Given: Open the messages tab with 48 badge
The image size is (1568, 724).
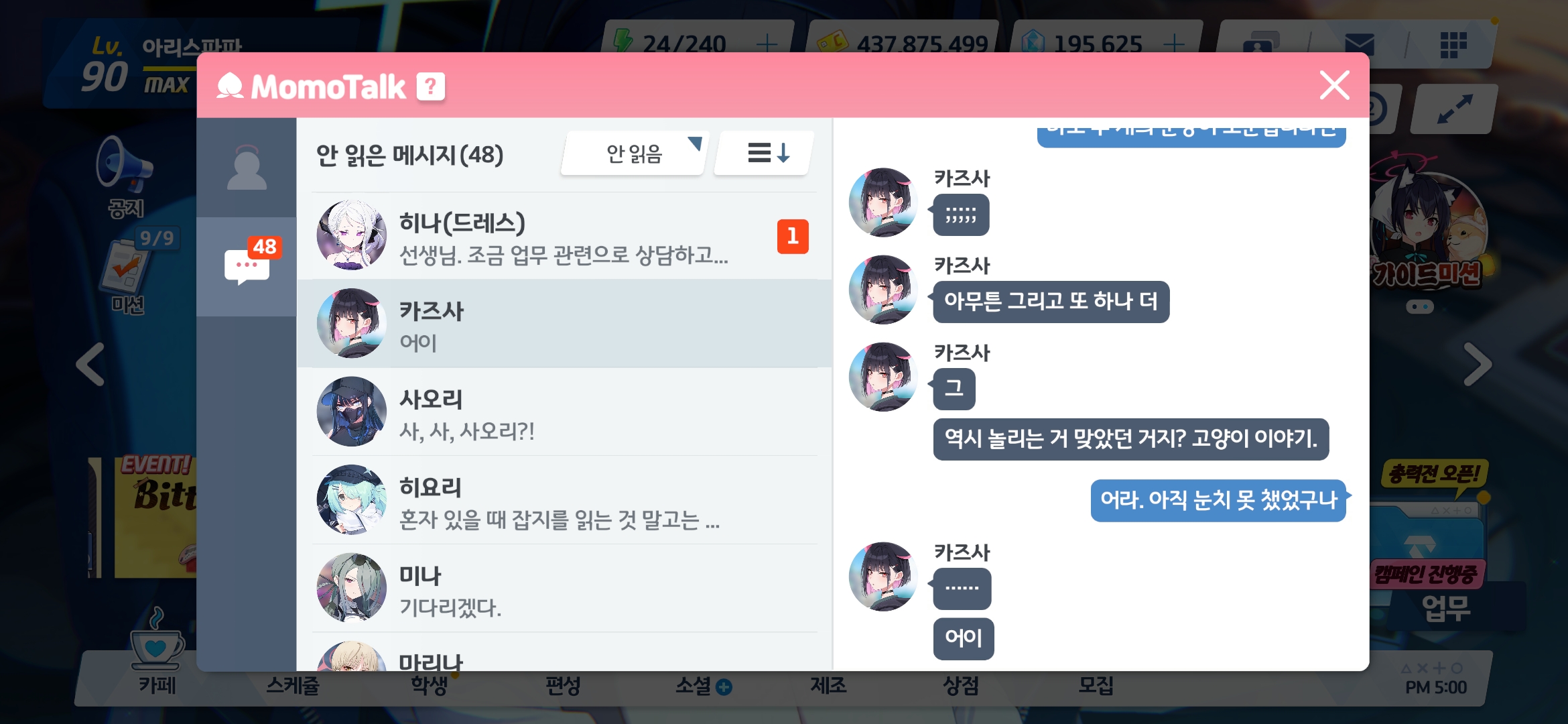Looking at the screenshot, I should (x=247, y=266).
